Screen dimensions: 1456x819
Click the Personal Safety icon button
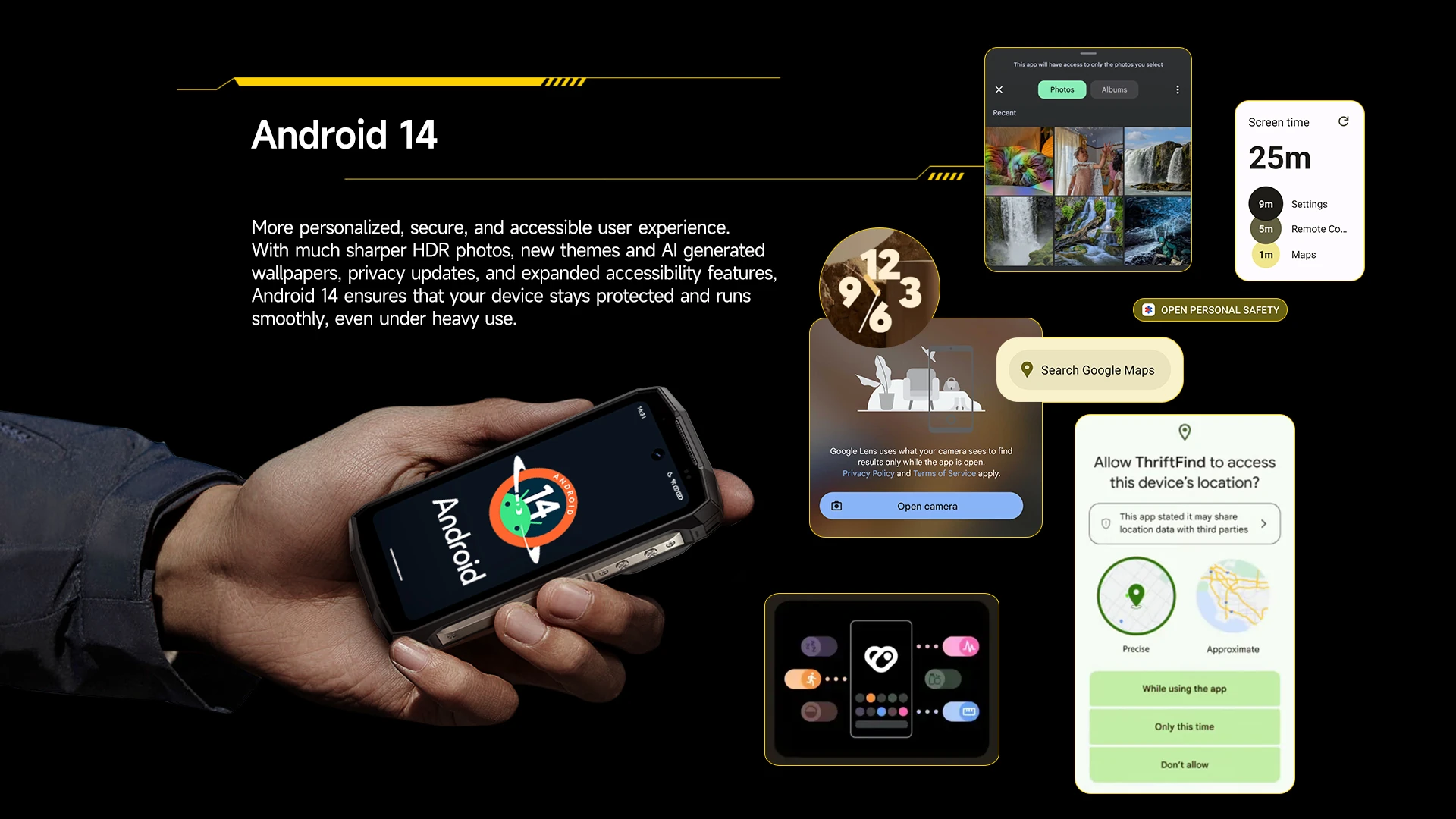point(1149,310)
